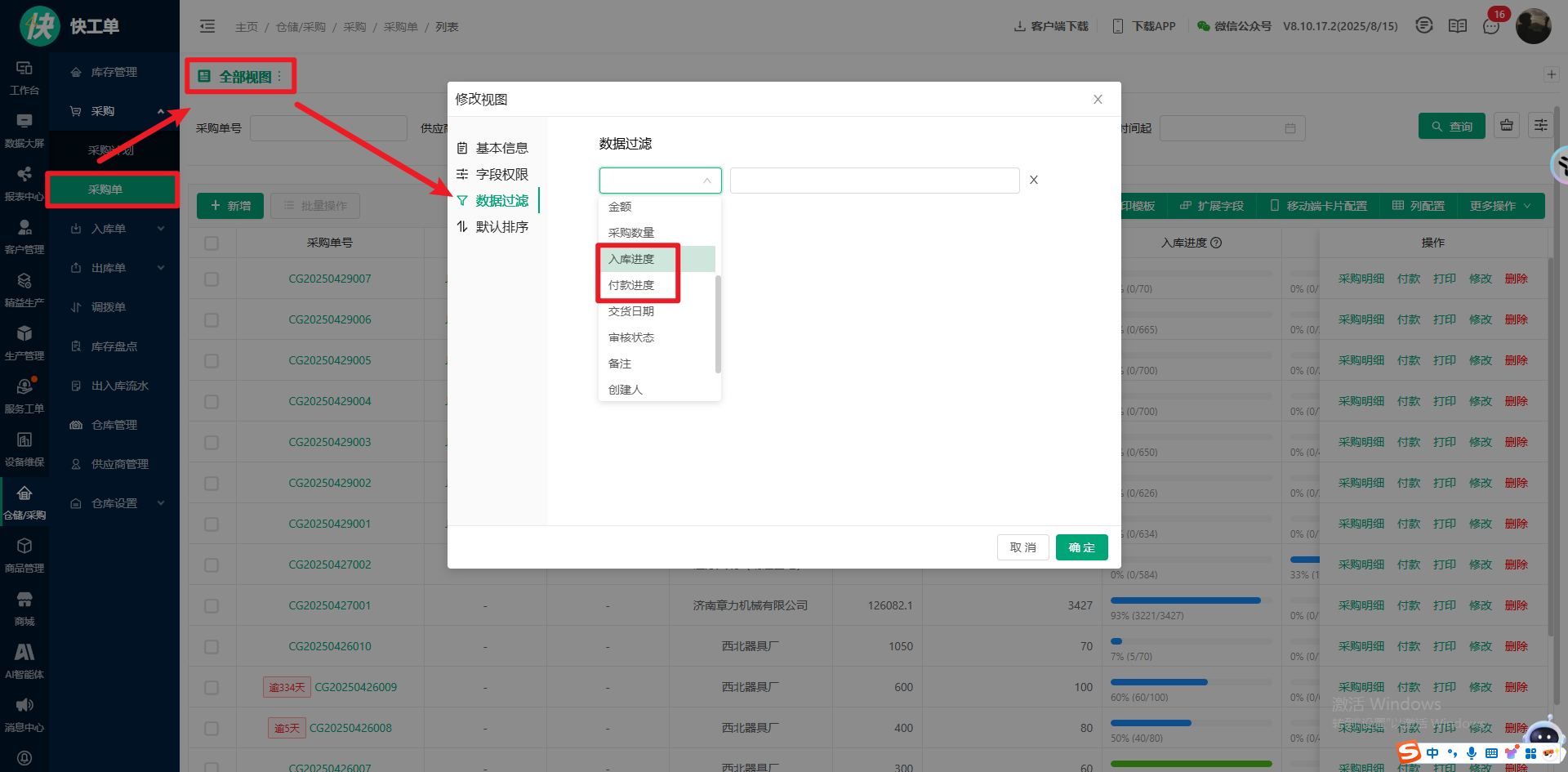
Task: Toggle the select-all checkbox in table header
Action: tap(212, 243)
